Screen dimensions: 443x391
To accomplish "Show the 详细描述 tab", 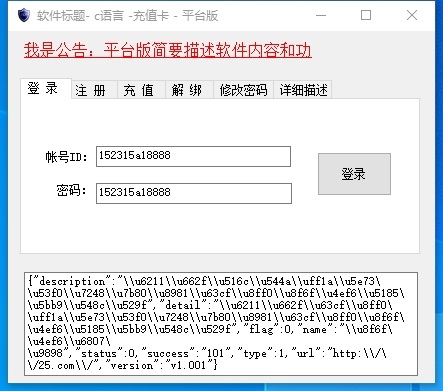I will [x=303, y=90].
